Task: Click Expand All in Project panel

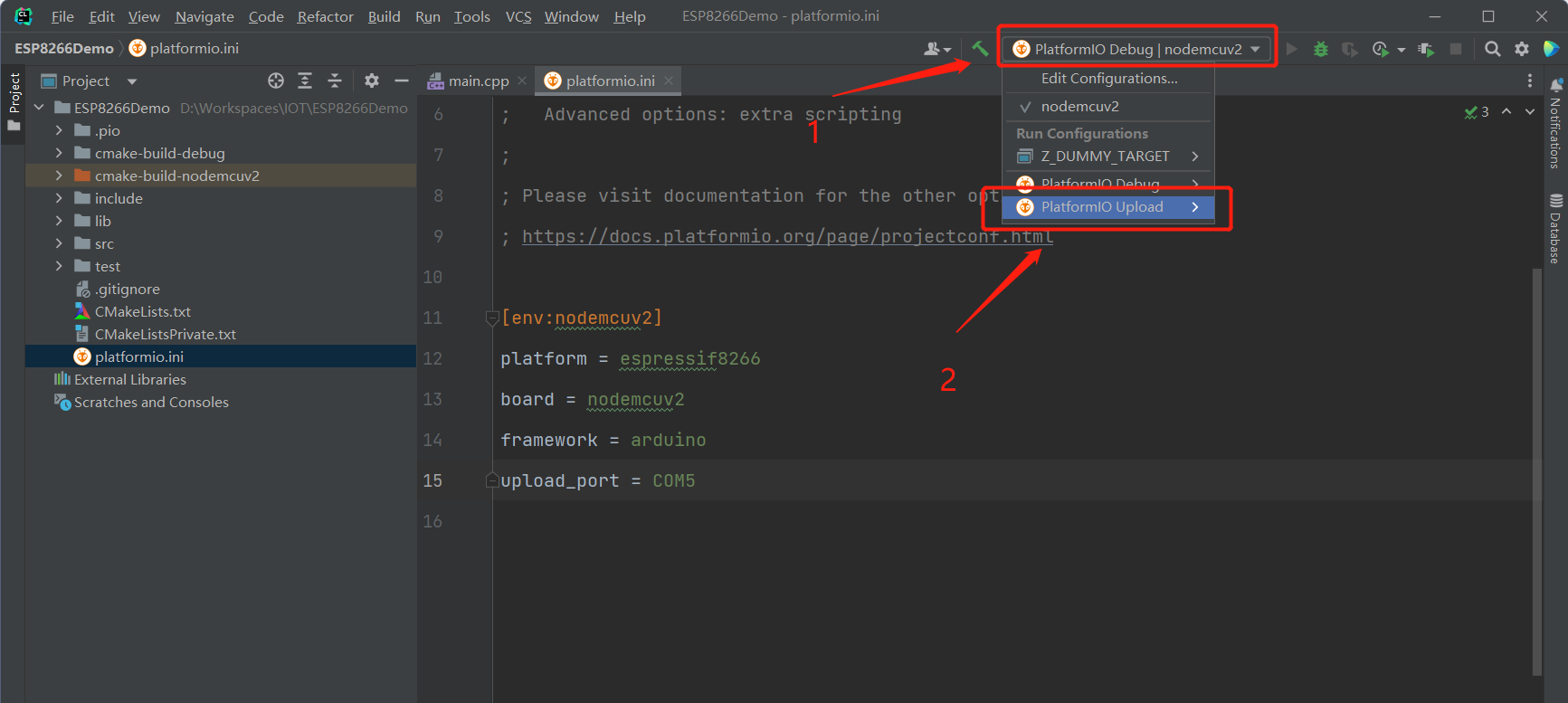Action: 305,81
